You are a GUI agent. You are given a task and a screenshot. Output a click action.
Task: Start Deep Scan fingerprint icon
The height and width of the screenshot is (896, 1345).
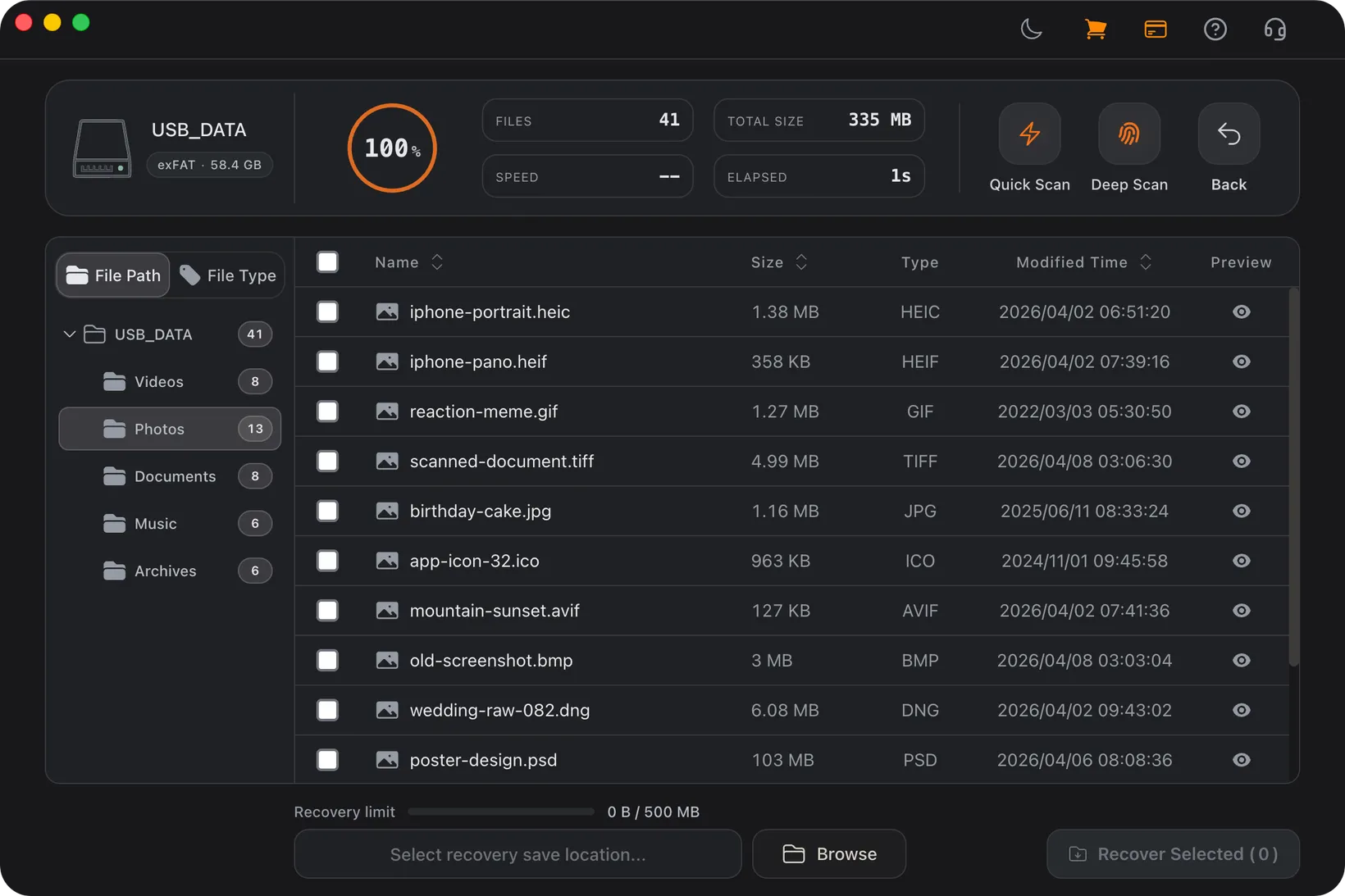pyautogui.click(x=1129, y=134)
